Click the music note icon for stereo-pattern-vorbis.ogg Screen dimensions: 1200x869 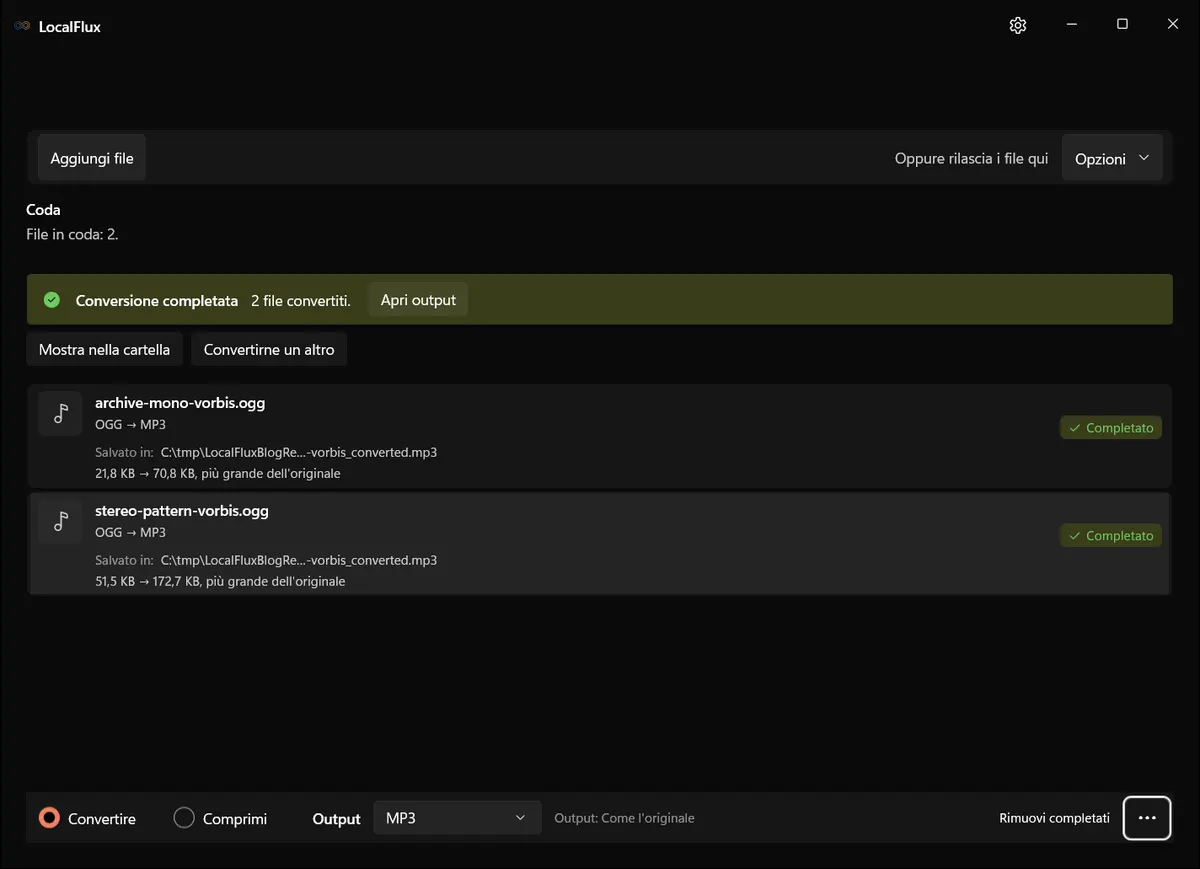60,522
